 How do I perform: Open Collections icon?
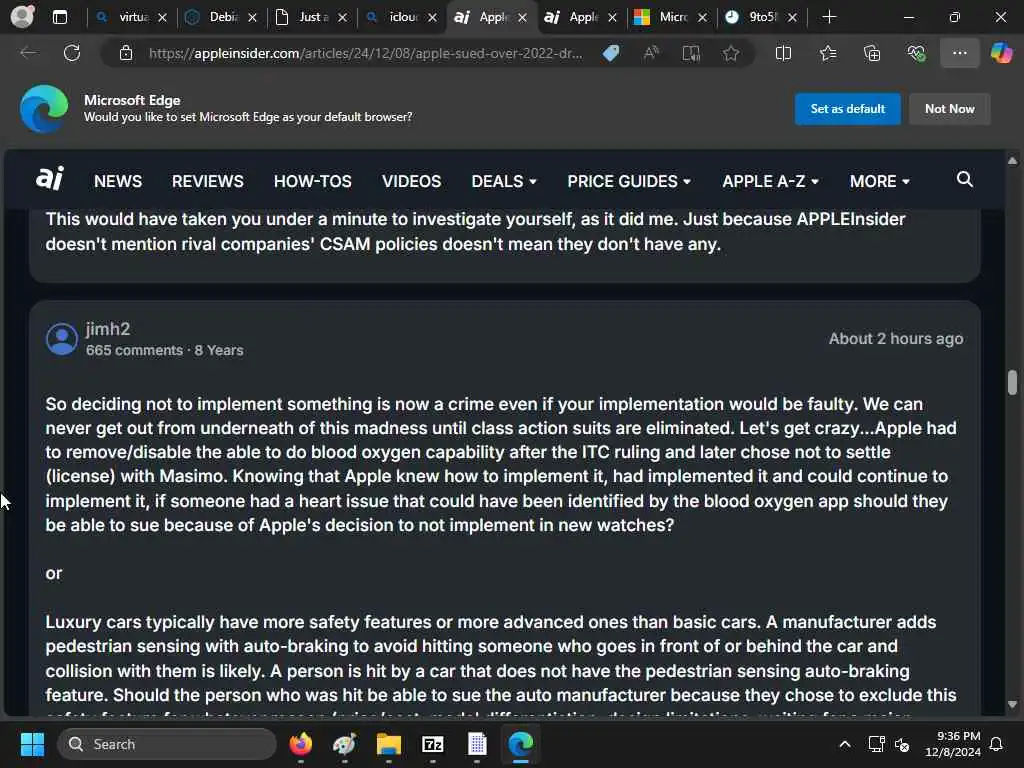[872, 53]
